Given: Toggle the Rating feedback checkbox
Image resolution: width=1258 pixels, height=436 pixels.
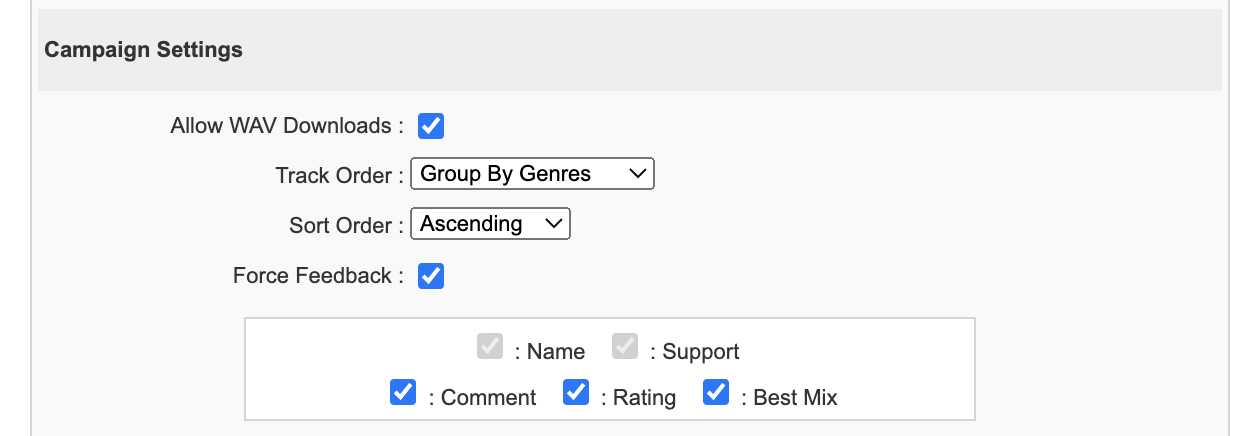Looking at the screenshot, I should (x=576, y=393).
